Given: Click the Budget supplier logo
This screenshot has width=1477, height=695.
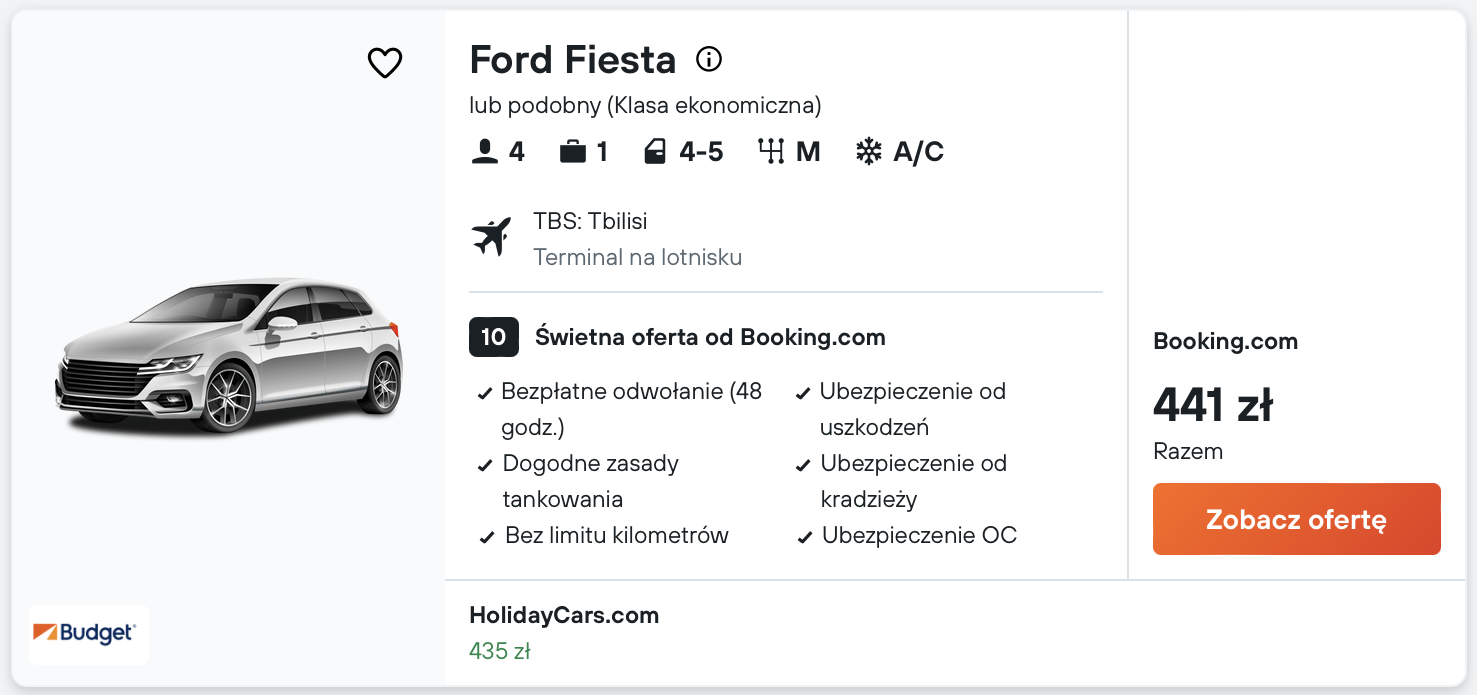Looking at the screenshot, I should [x=89, y=634].
